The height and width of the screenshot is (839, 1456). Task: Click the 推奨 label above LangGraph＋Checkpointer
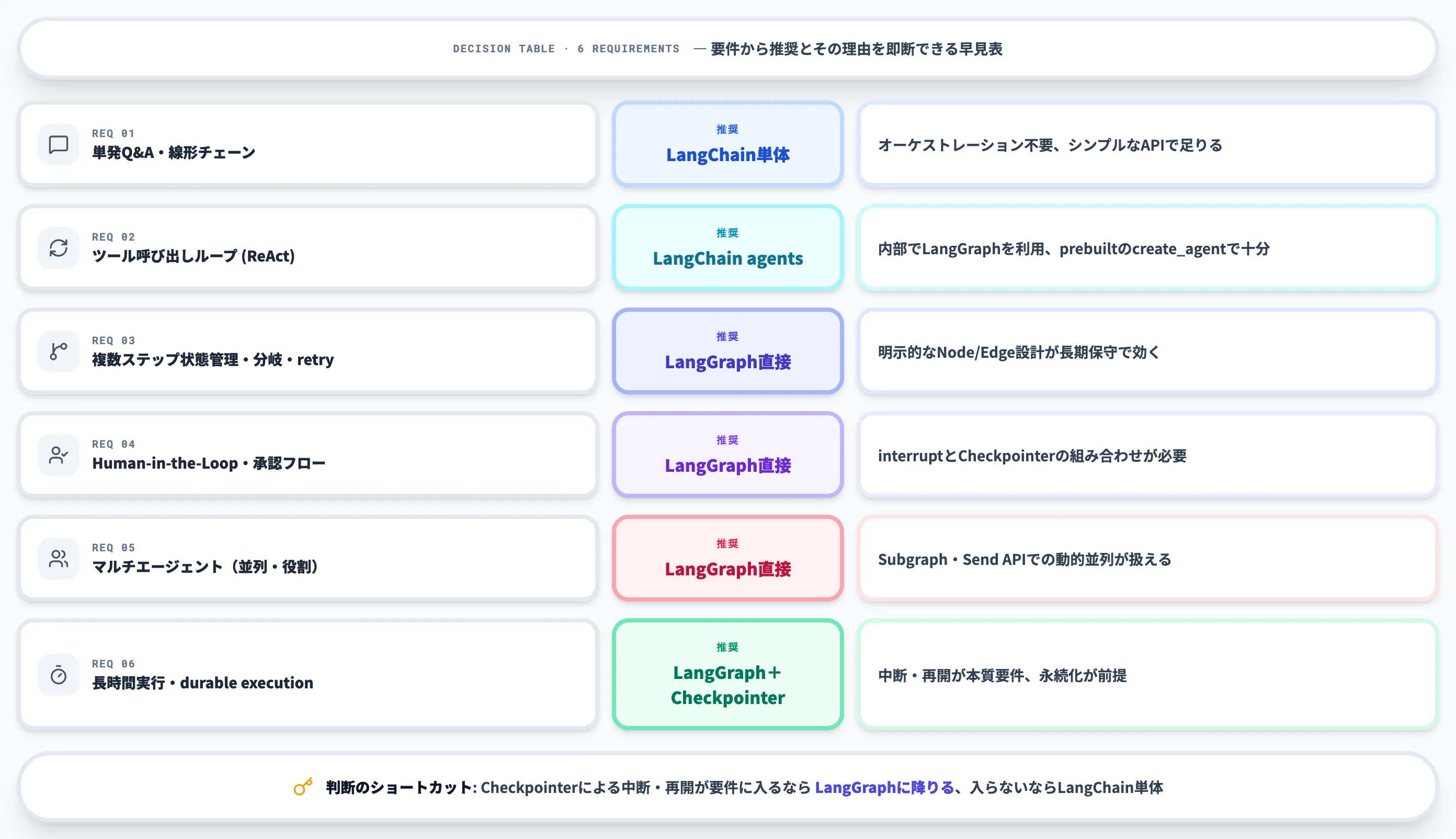727,647
